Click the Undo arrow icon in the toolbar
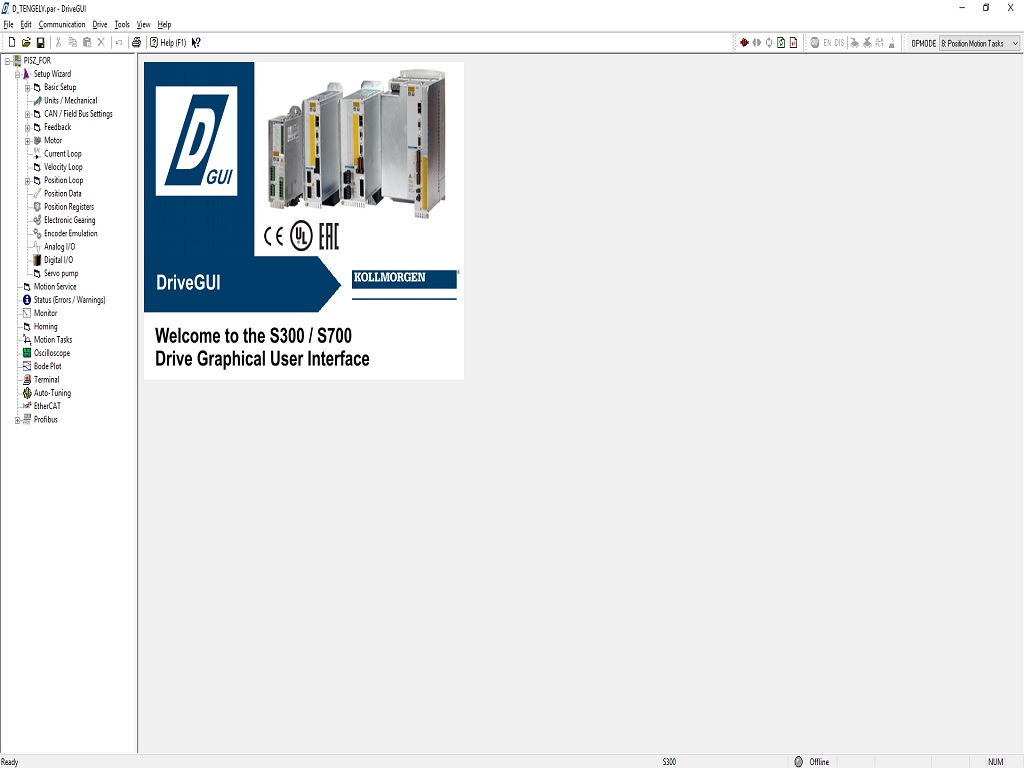1024x768 pixels. [x=119, y=42]
